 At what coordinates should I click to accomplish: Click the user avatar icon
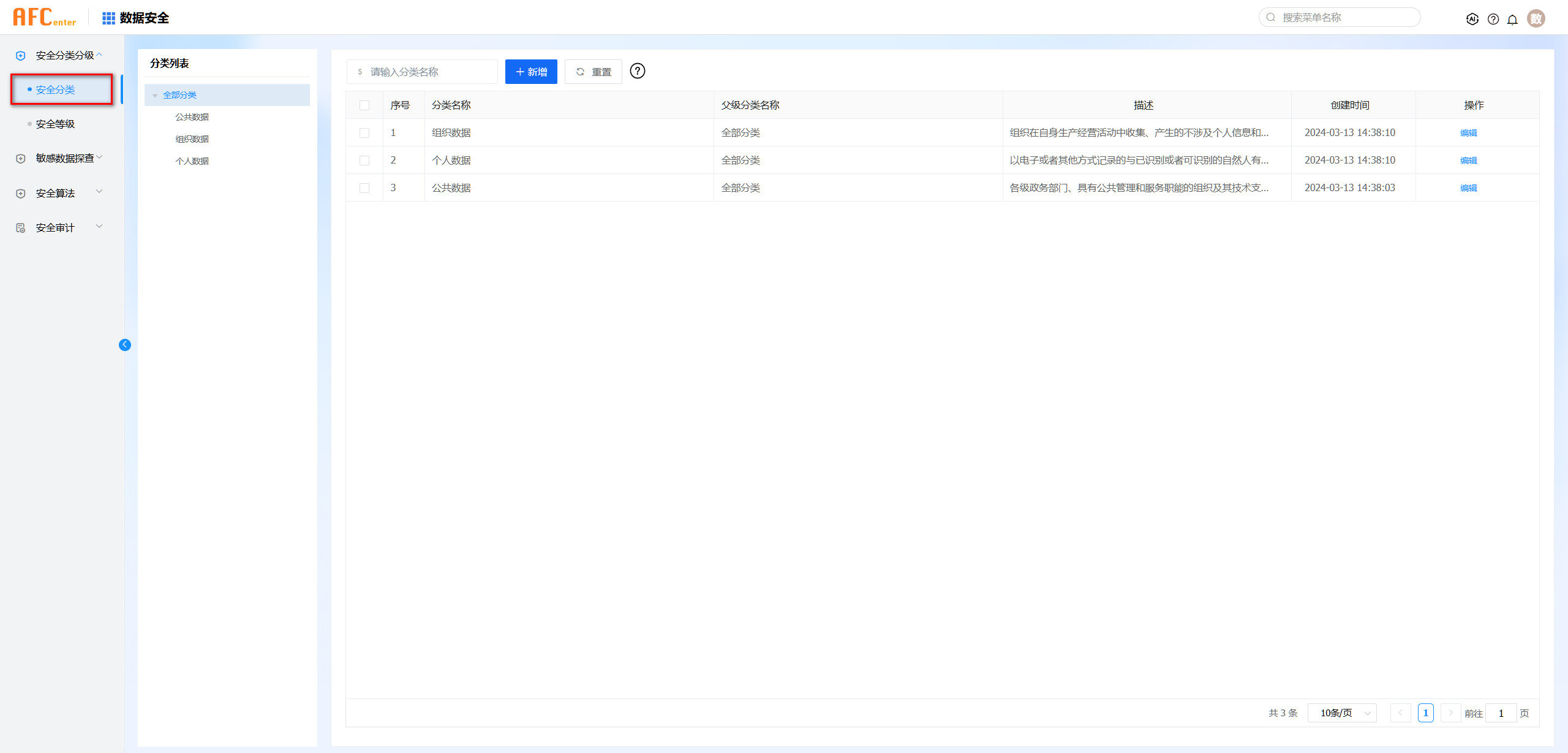1536,18
